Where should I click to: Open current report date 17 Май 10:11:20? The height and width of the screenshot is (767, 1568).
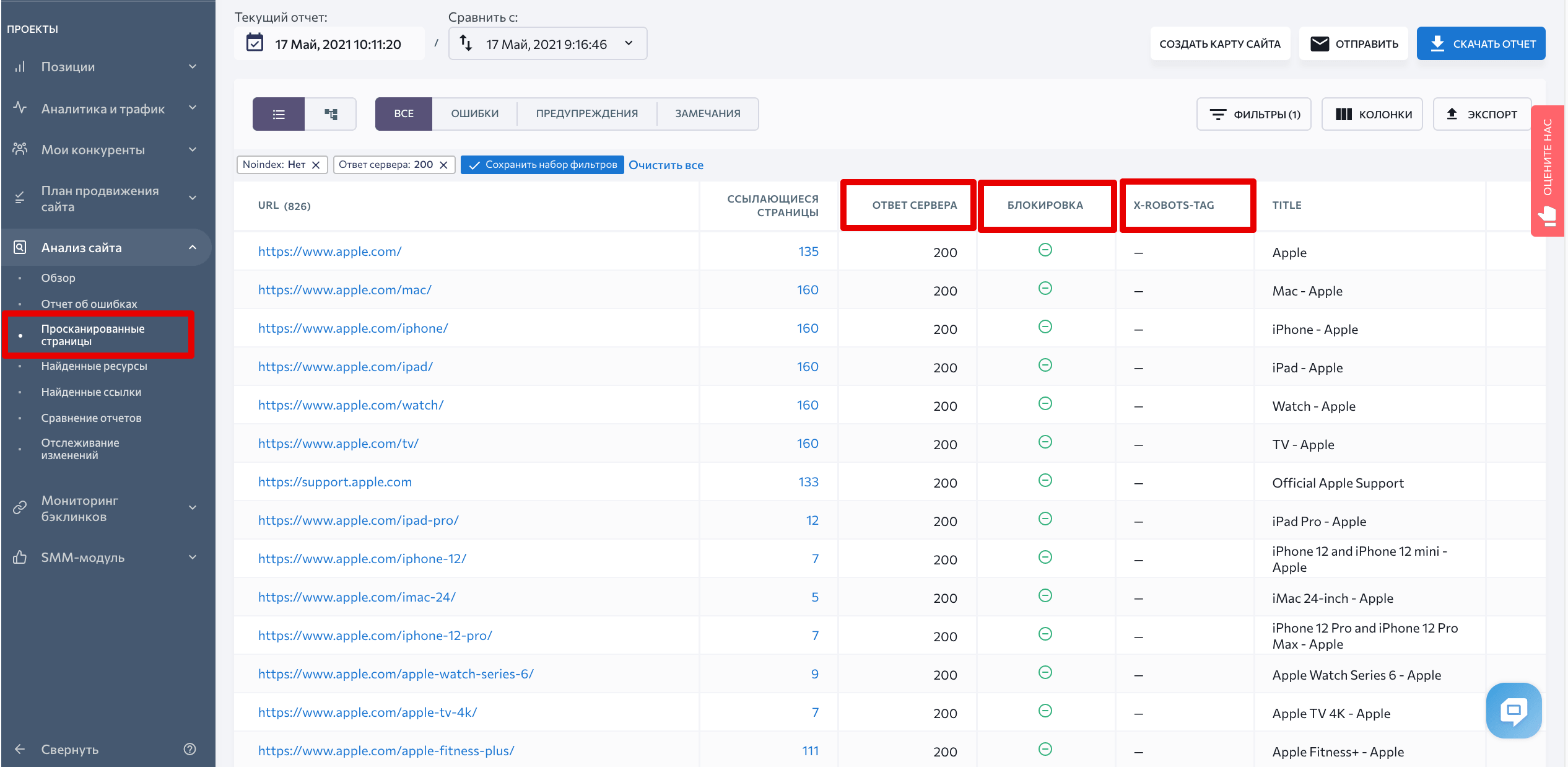(x=329, y=43)
